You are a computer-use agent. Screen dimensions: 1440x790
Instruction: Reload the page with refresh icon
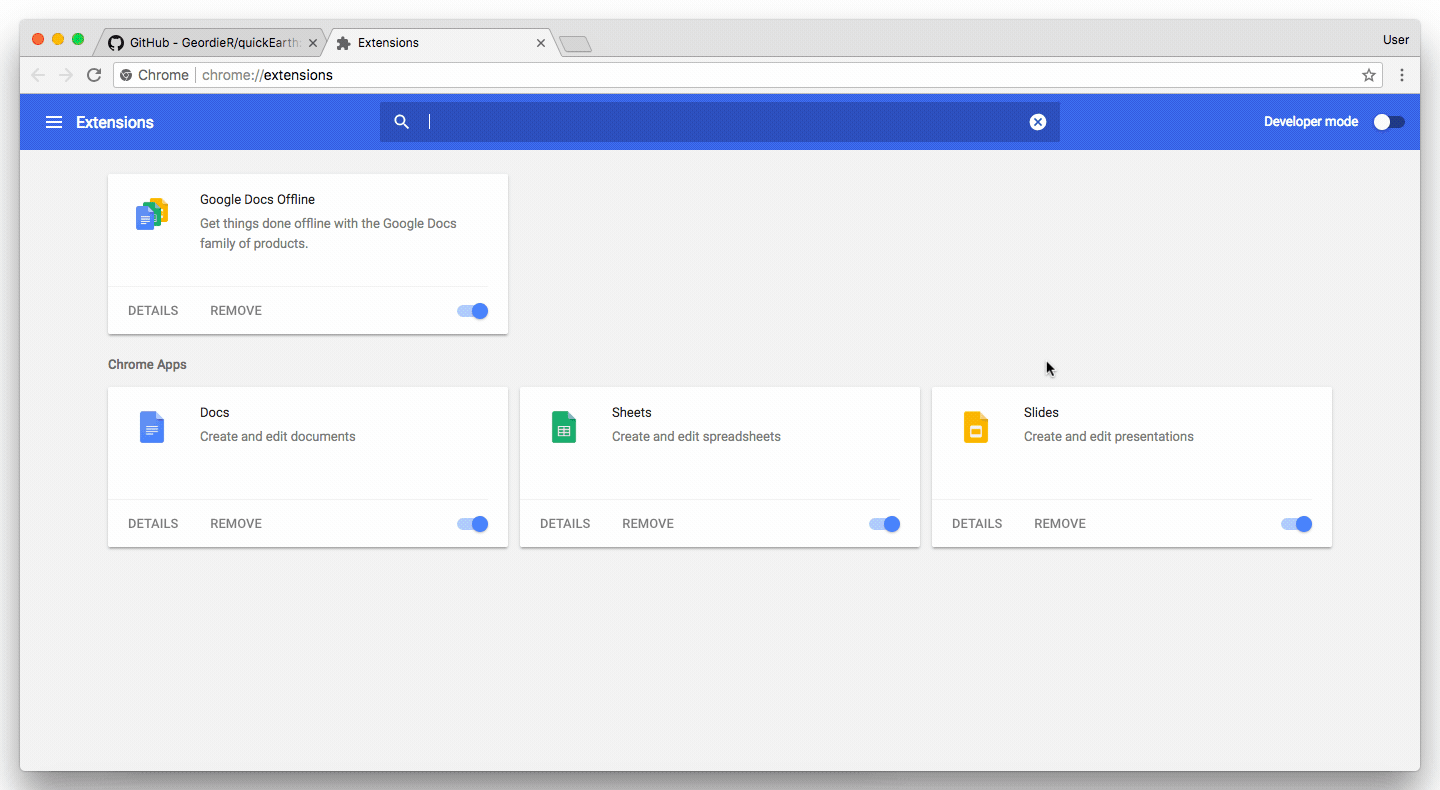[94, 75]
